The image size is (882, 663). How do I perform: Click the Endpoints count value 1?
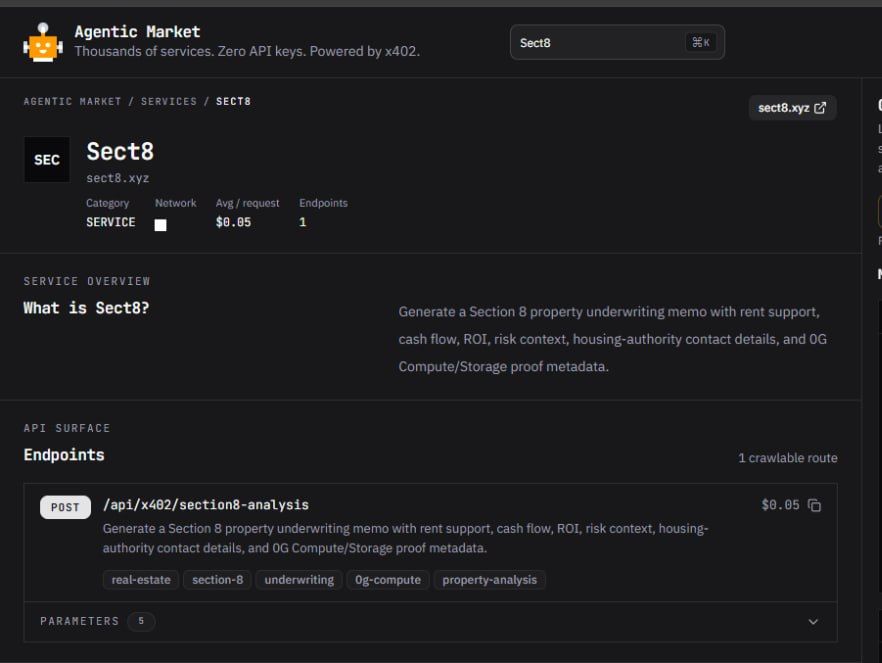pyautogui.click(x=303, y=222)
